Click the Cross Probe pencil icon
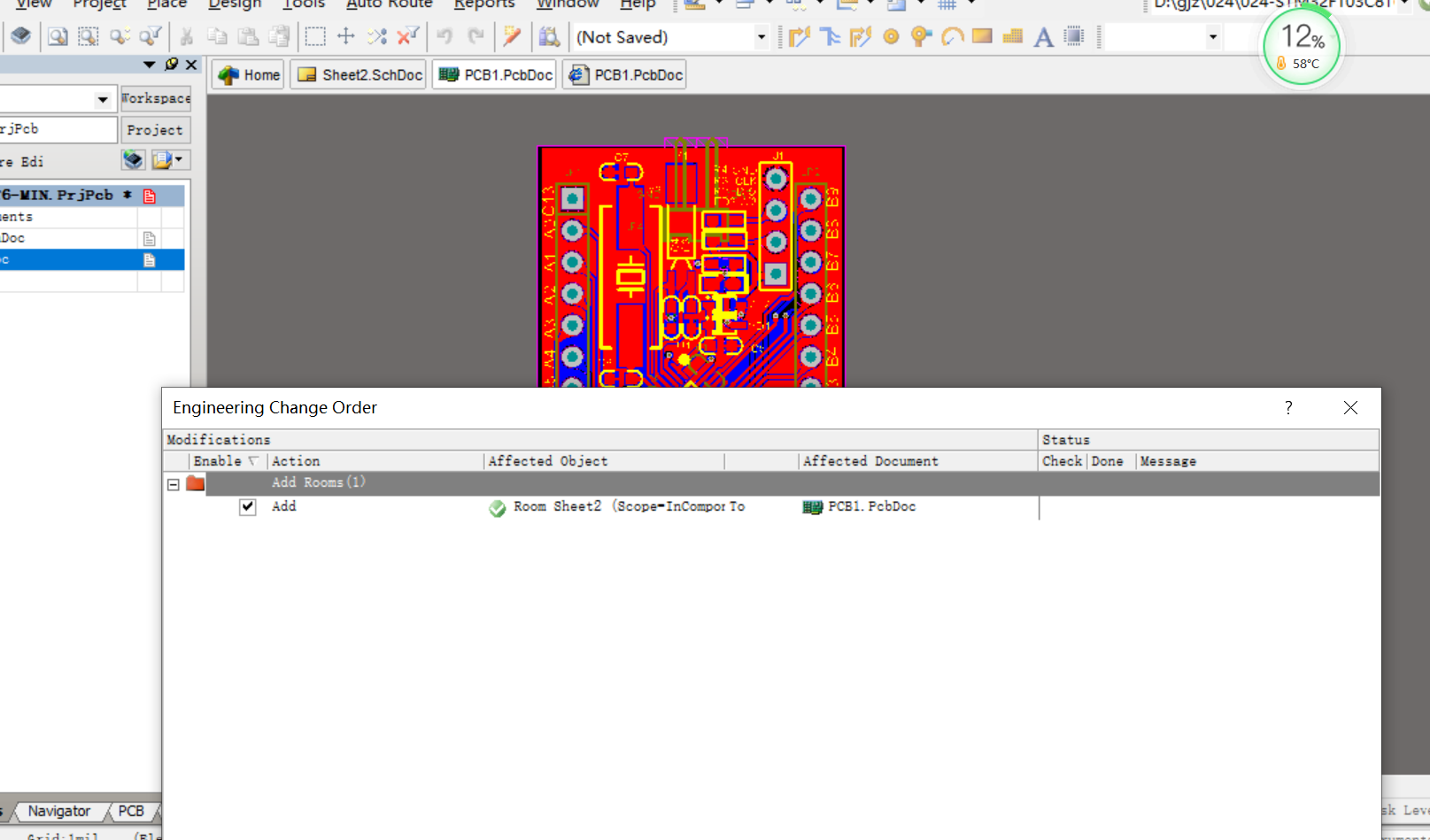The width and height of the screenshot is (1430, 840). (512, 36)
